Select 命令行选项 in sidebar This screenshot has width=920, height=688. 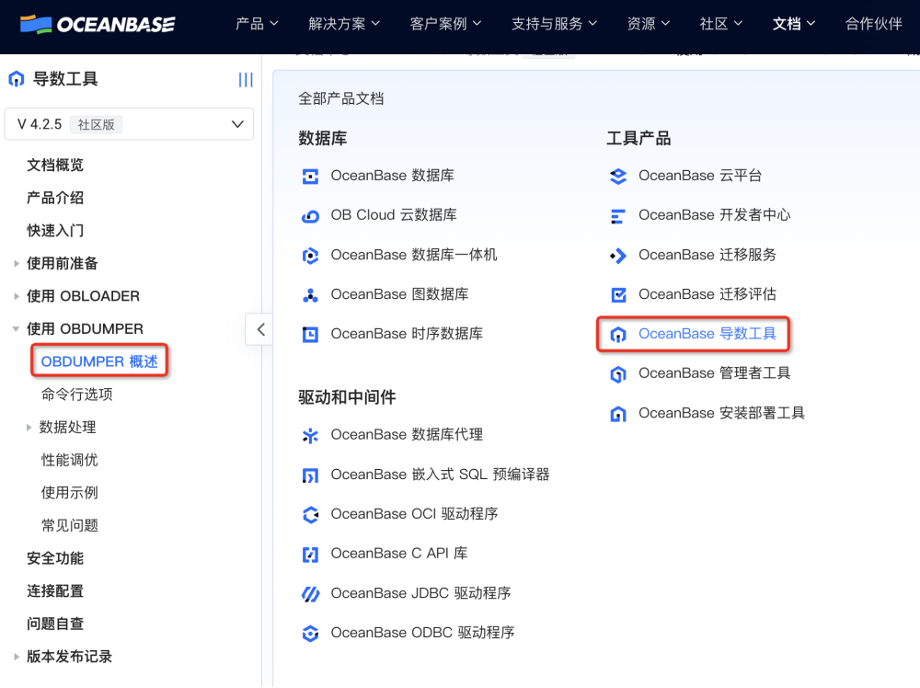click(x=77, y=395)
